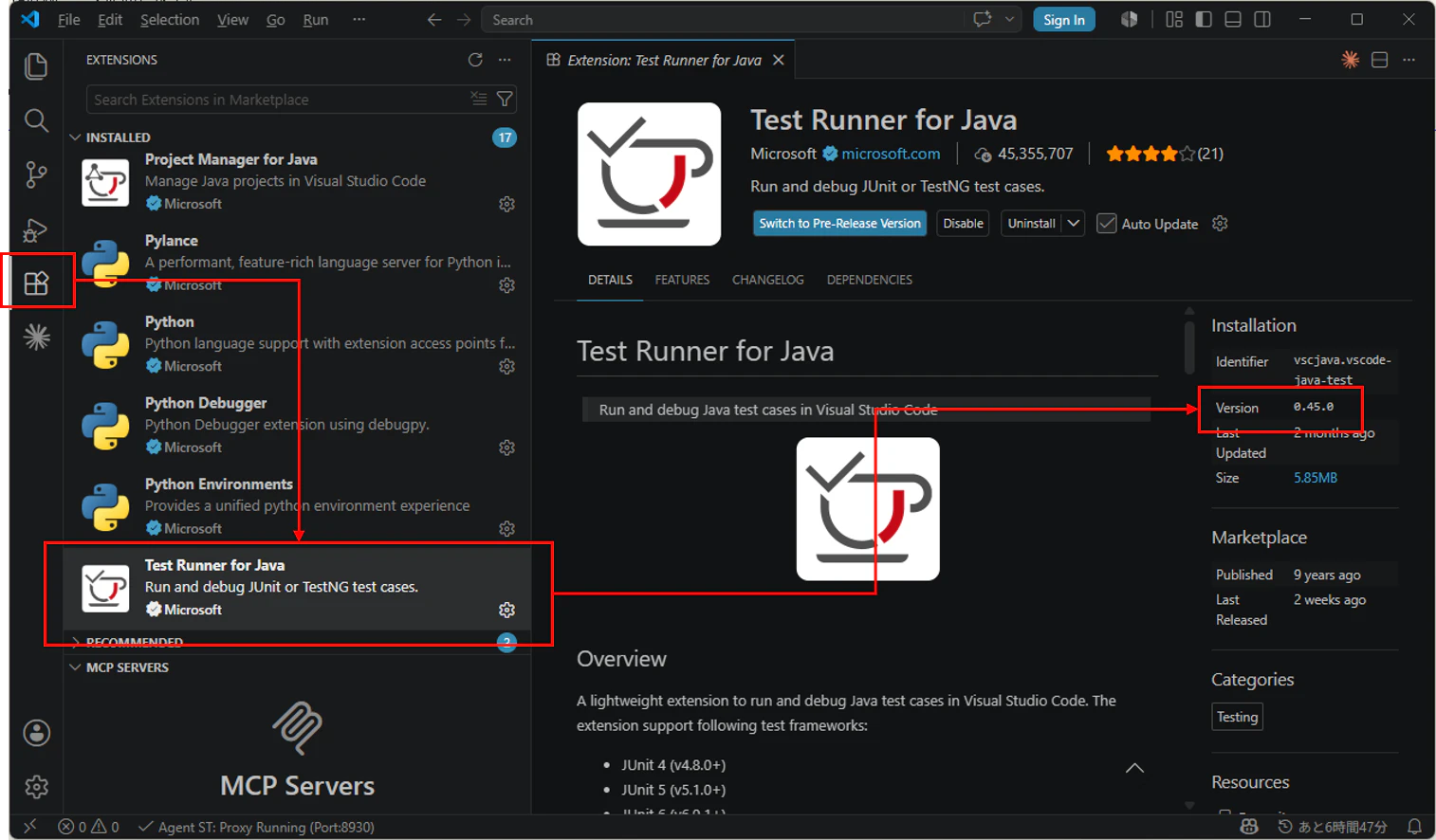Open the microsoft.com publisher link
The image size is (1436, 840).
891,154
